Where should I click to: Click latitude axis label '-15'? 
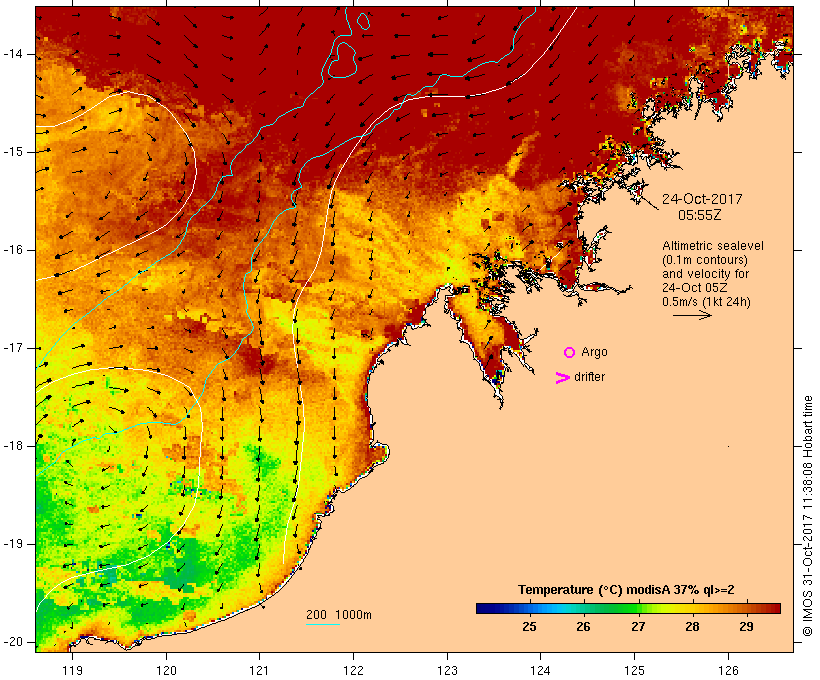point(13,152)
